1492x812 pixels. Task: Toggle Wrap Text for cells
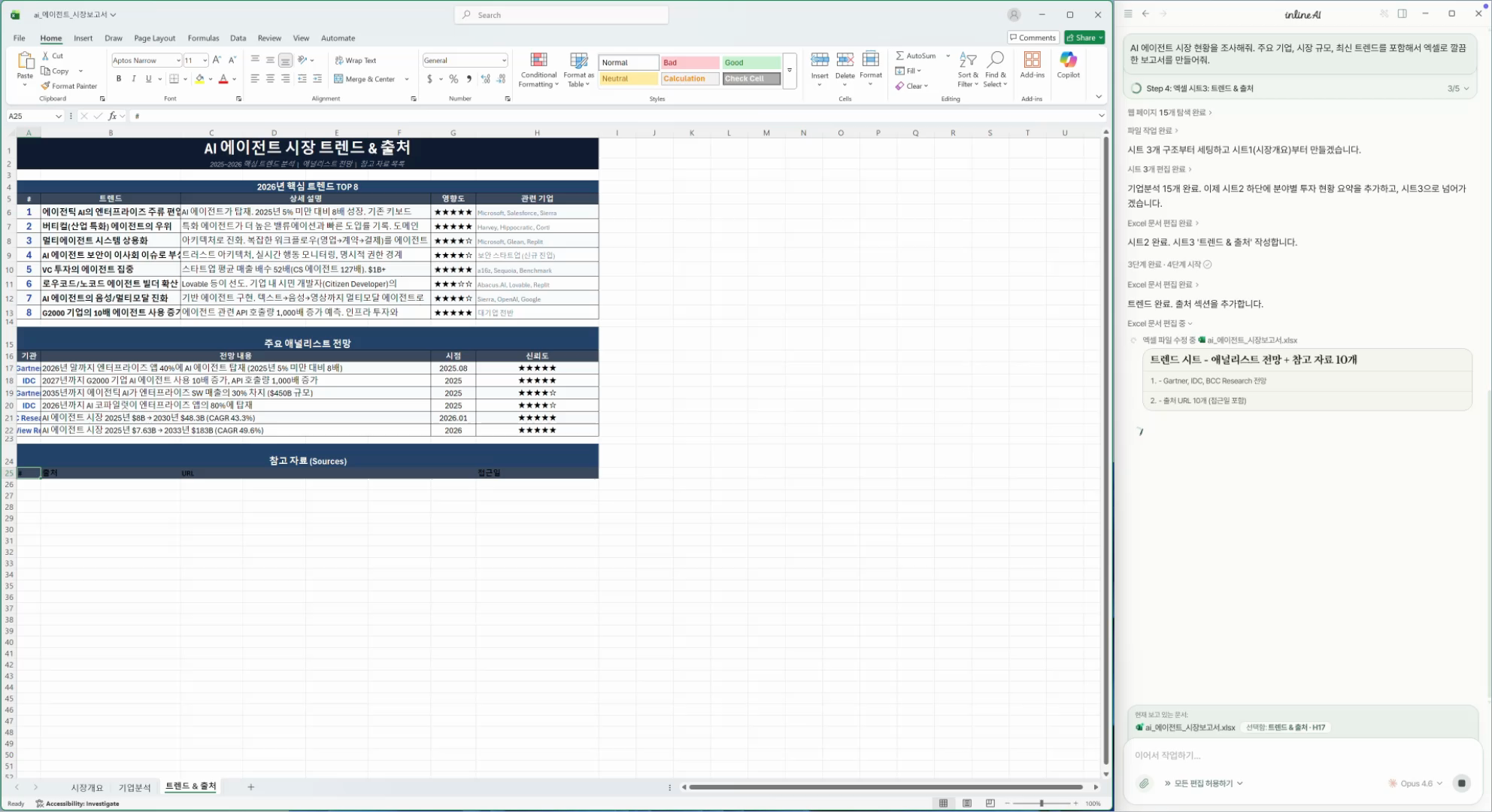356,60
